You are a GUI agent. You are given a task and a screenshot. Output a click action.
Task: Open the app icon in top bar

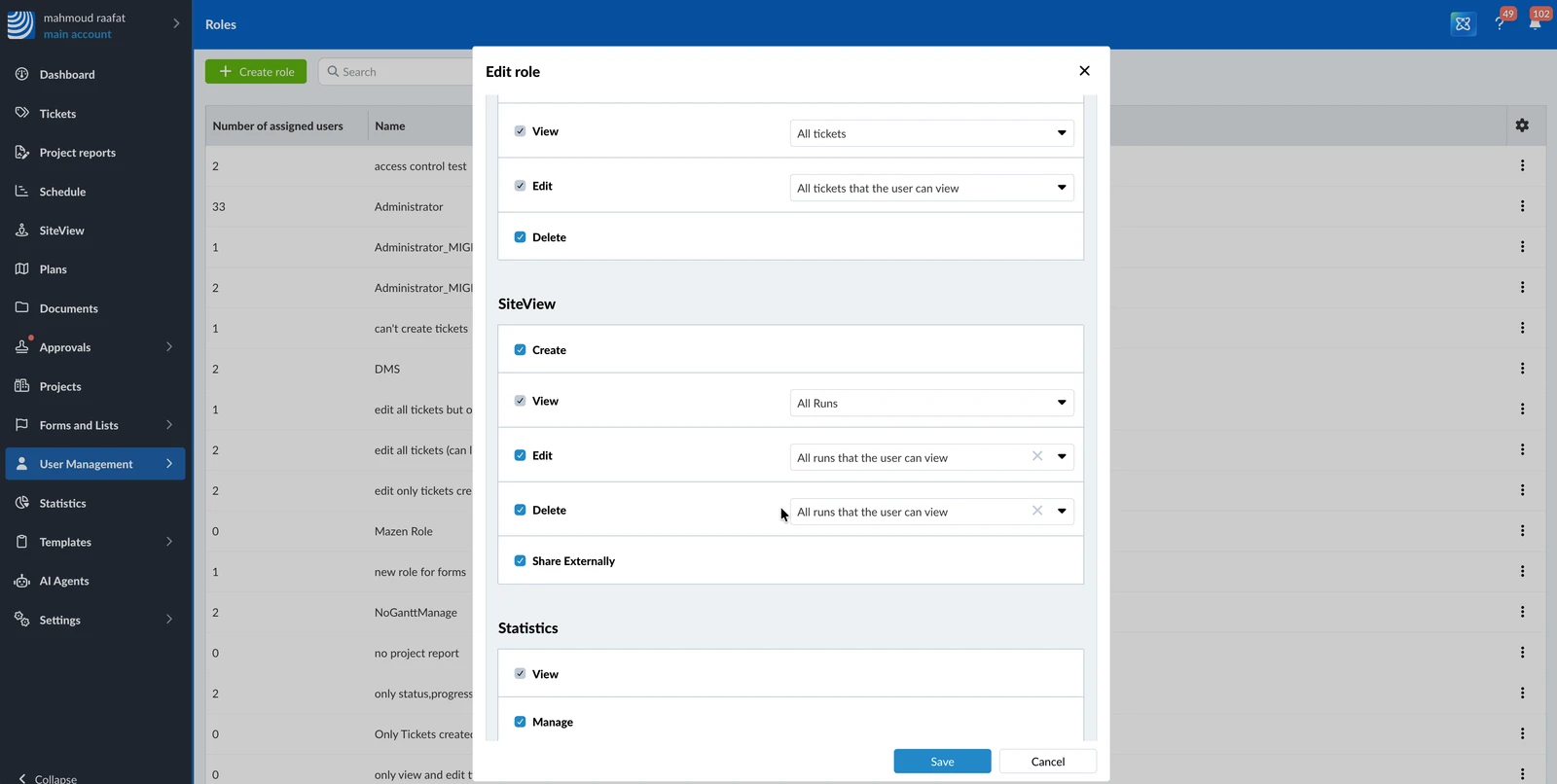(x=1463, y=24)
